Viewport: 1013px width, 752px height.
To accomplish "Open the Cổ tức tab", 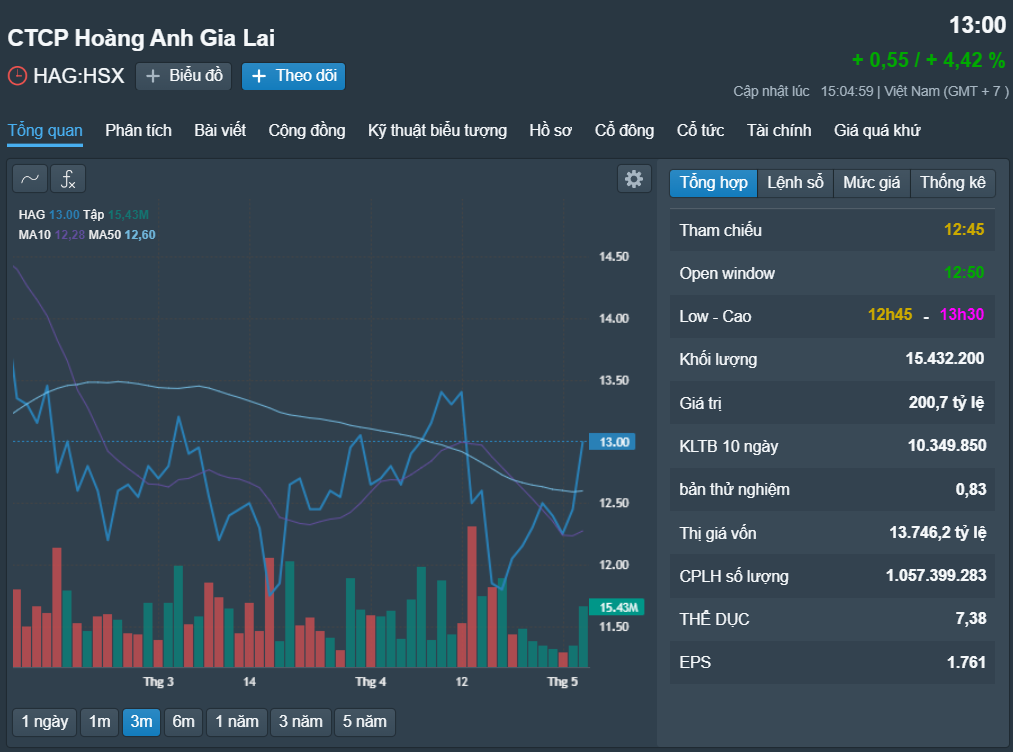I will pos(700,131).
